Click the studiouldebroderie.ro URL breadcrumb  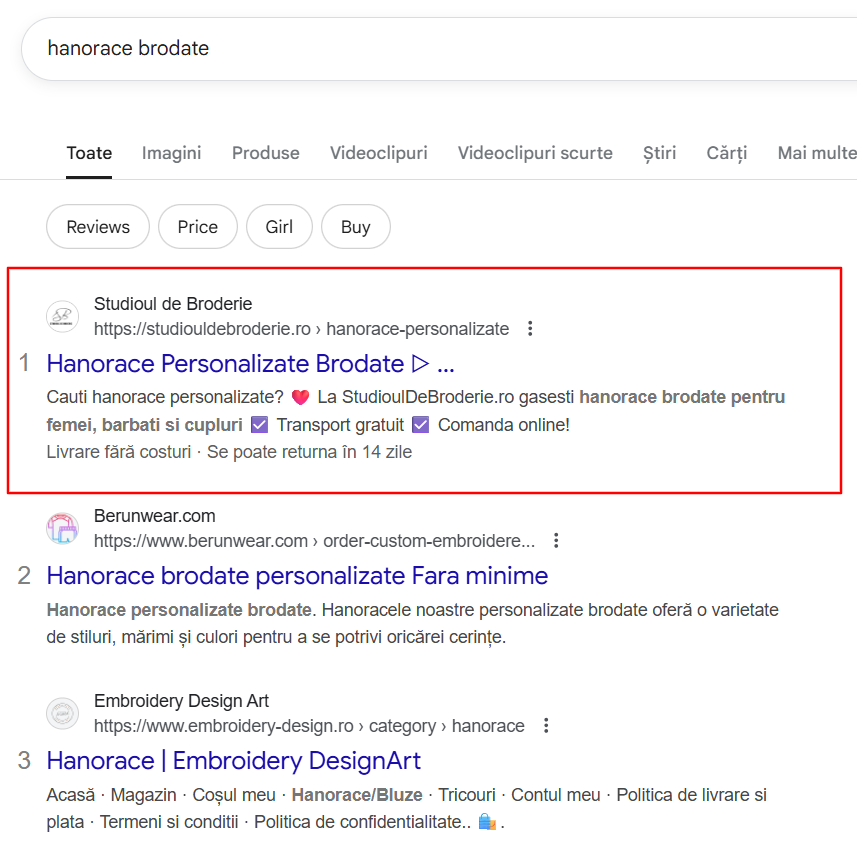click(302, 329)
